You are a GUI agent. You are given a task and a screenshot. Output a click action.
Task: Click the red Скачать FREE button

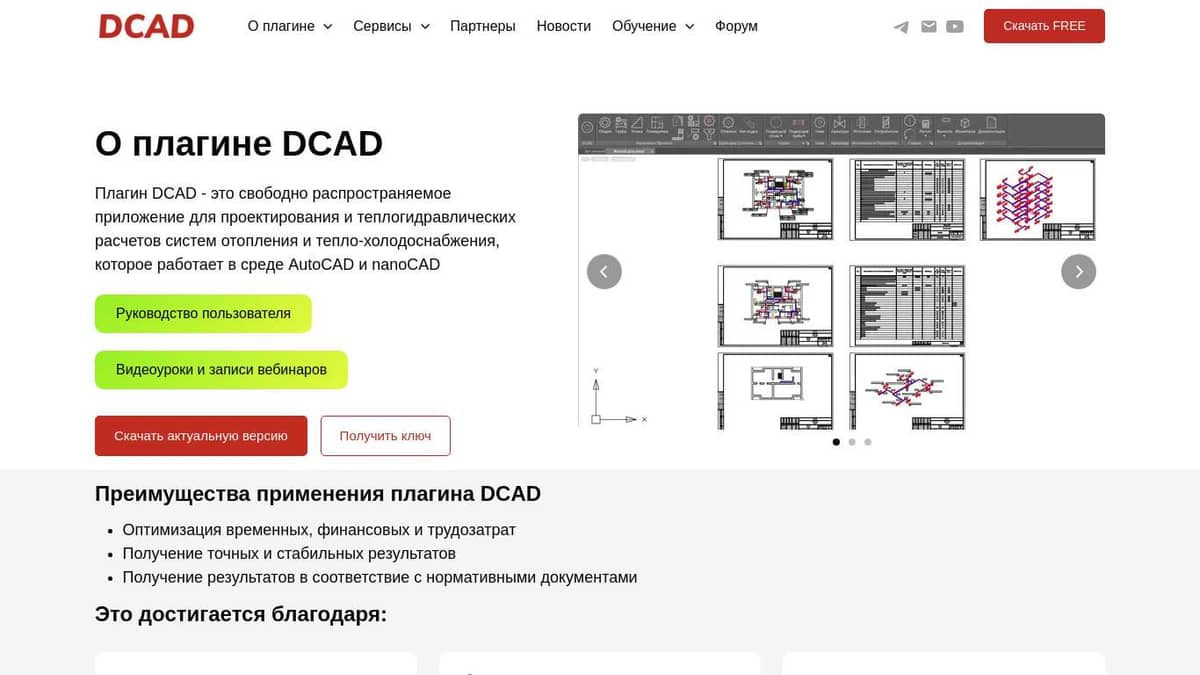[x=1044, y=26]
